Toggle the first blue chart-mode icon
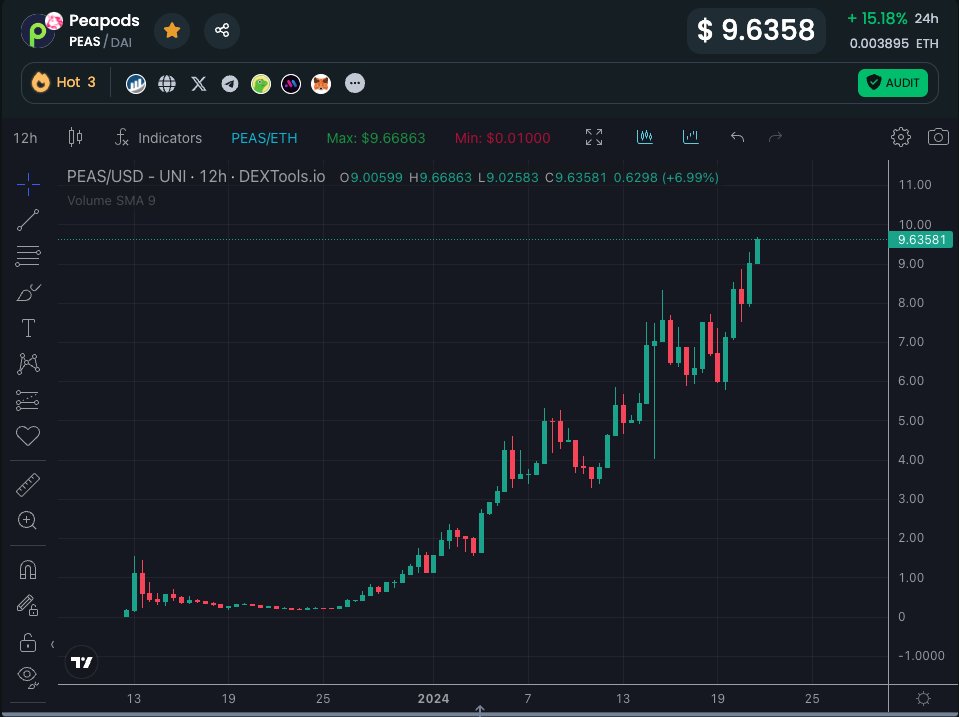The image size is (959, 717). click(x=644, y=137)
